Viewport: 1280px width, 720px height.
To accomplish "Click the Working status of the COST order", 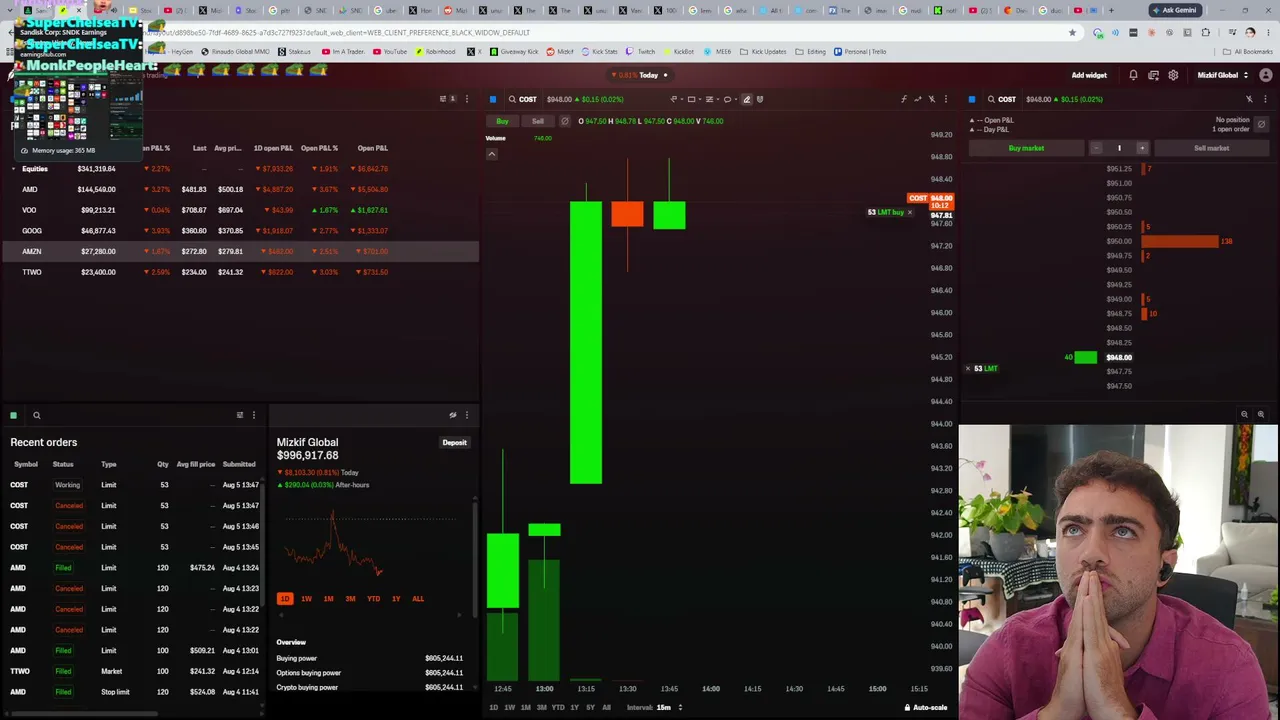I will point(67,485).
